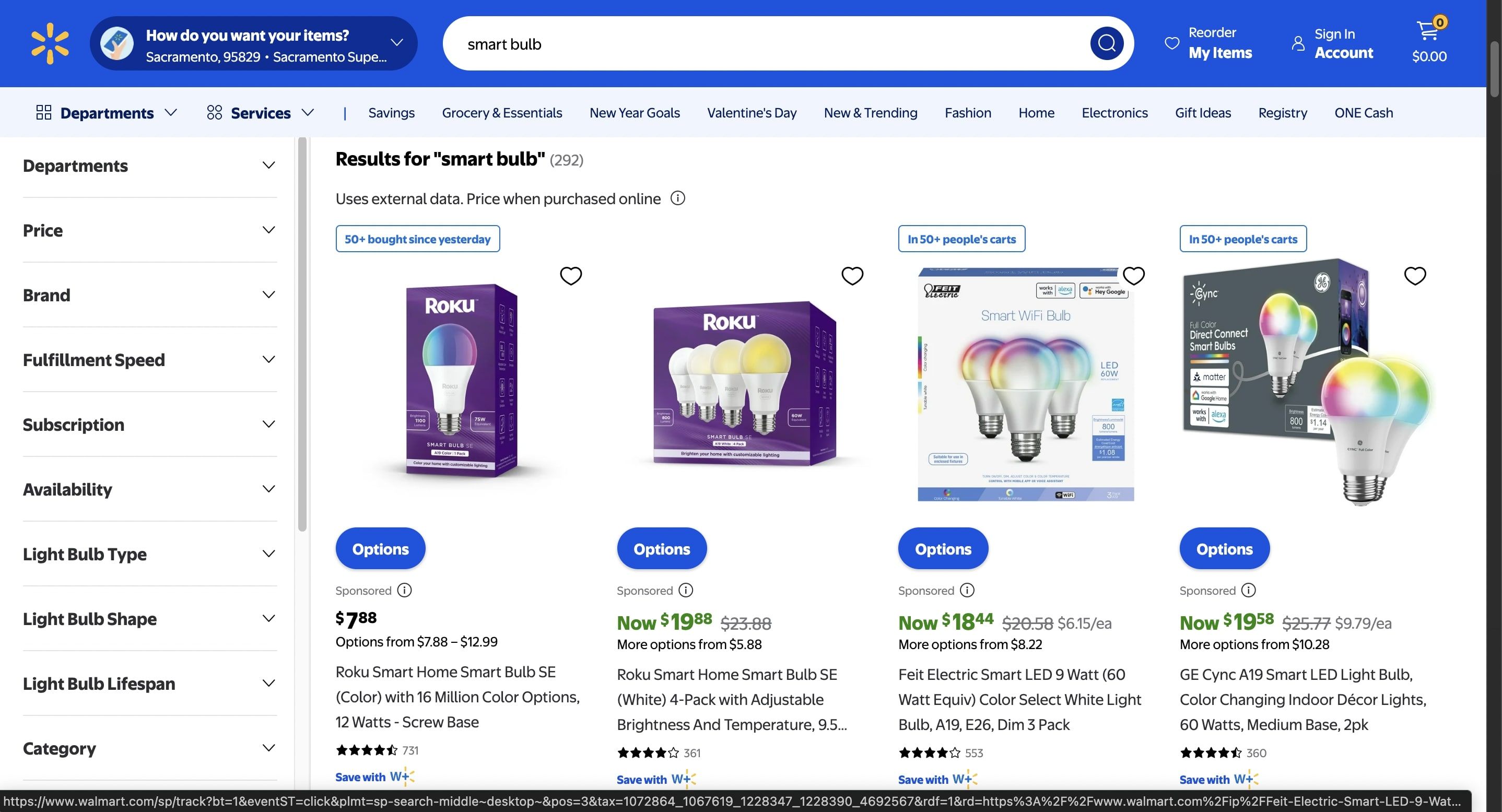The height and width of the screenshot is (812, 1502).
Task: Click the Sign In person icon
Action: (1298, 43)
